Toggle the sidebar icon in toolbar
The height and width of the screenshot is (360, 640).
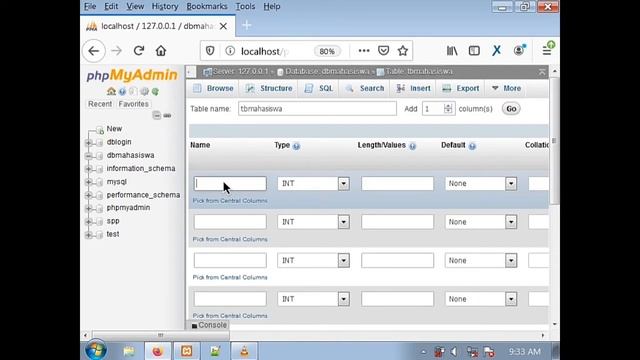point(474,51)
